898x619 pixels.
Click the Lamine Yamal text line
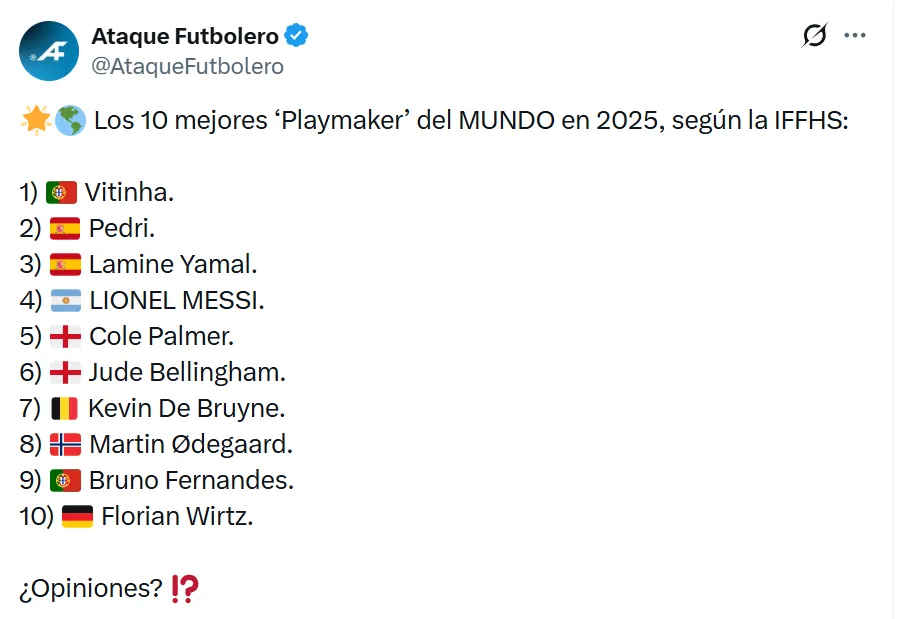173,265
